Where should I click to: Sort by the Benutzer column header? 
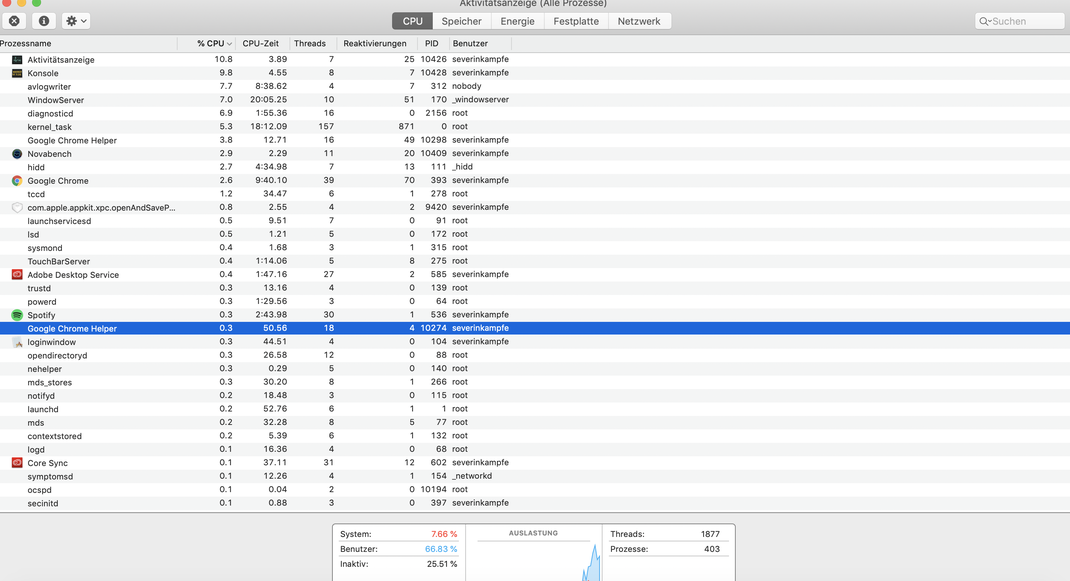tap(480, 44)
